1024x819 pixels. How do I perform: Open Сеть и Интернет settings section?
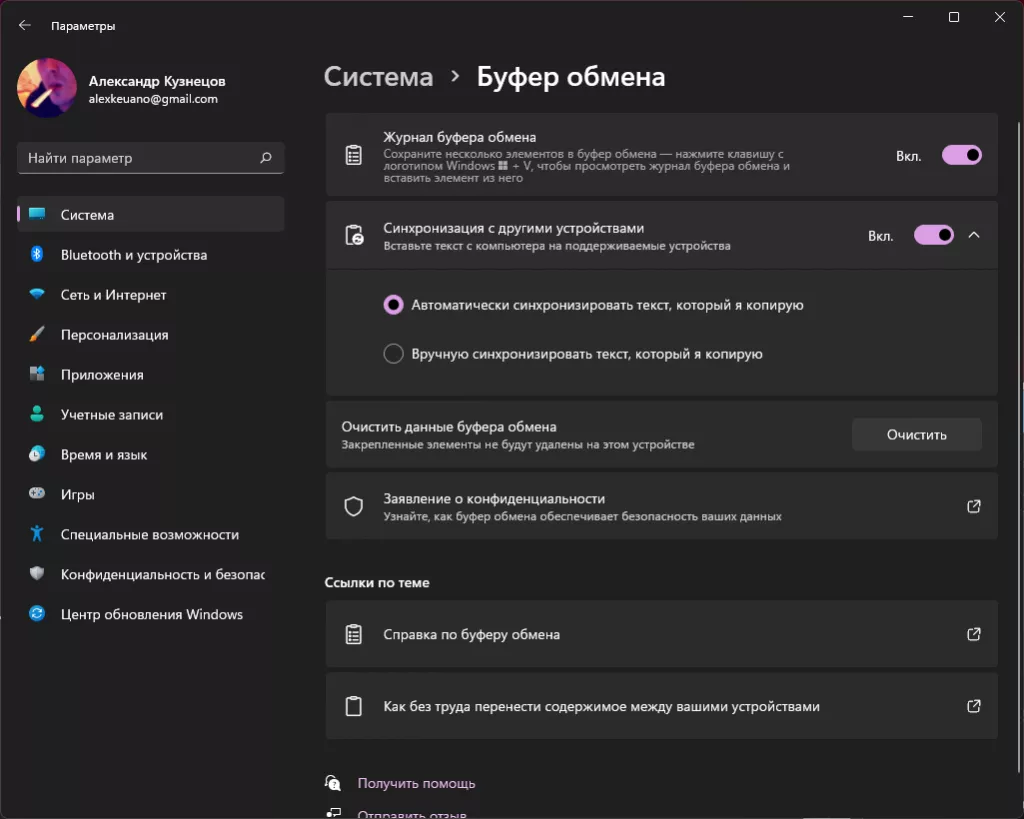(113, 295)
